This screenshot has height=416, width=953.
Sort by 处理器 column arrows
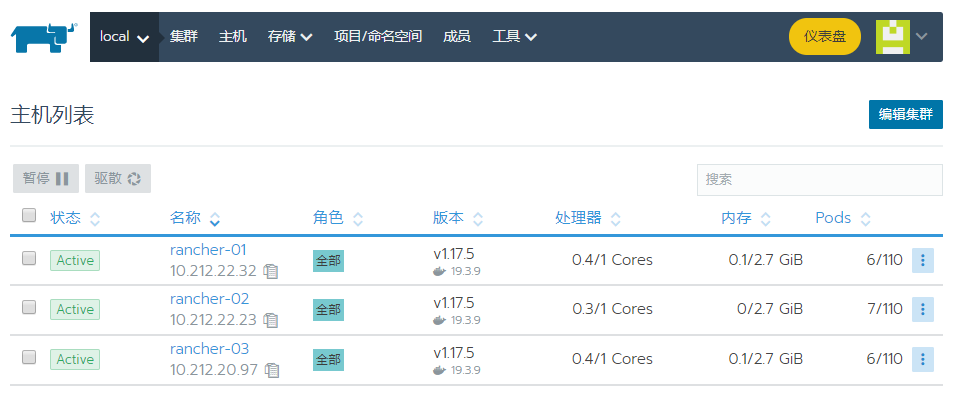click(x=616, y=219)
